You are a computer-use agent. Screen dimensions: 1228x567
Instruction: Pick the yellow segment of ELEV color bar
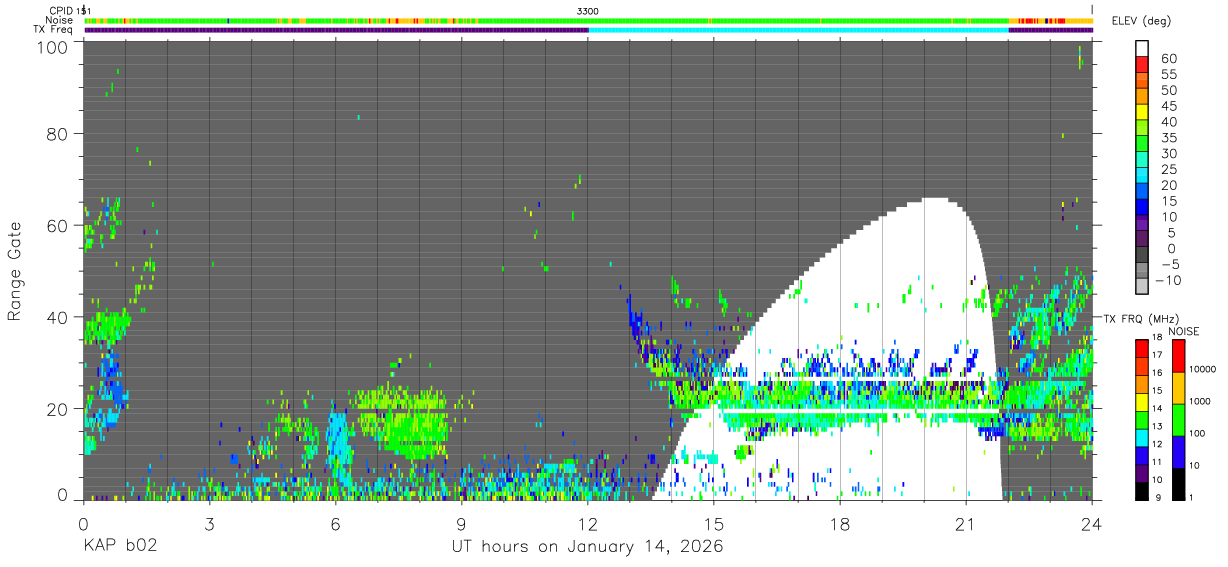point(1144,112)
